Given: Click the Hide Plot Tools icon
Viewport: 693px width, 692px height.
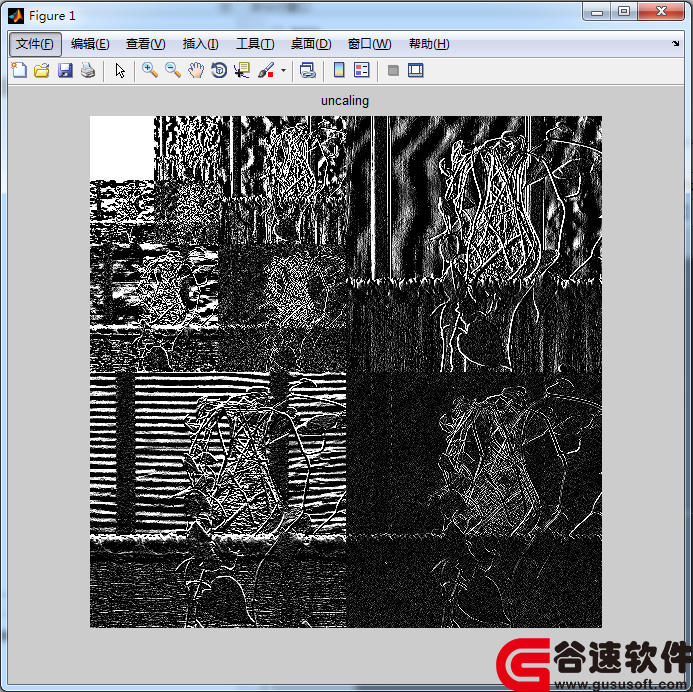Looking at the screenshot, I should 393,70.
